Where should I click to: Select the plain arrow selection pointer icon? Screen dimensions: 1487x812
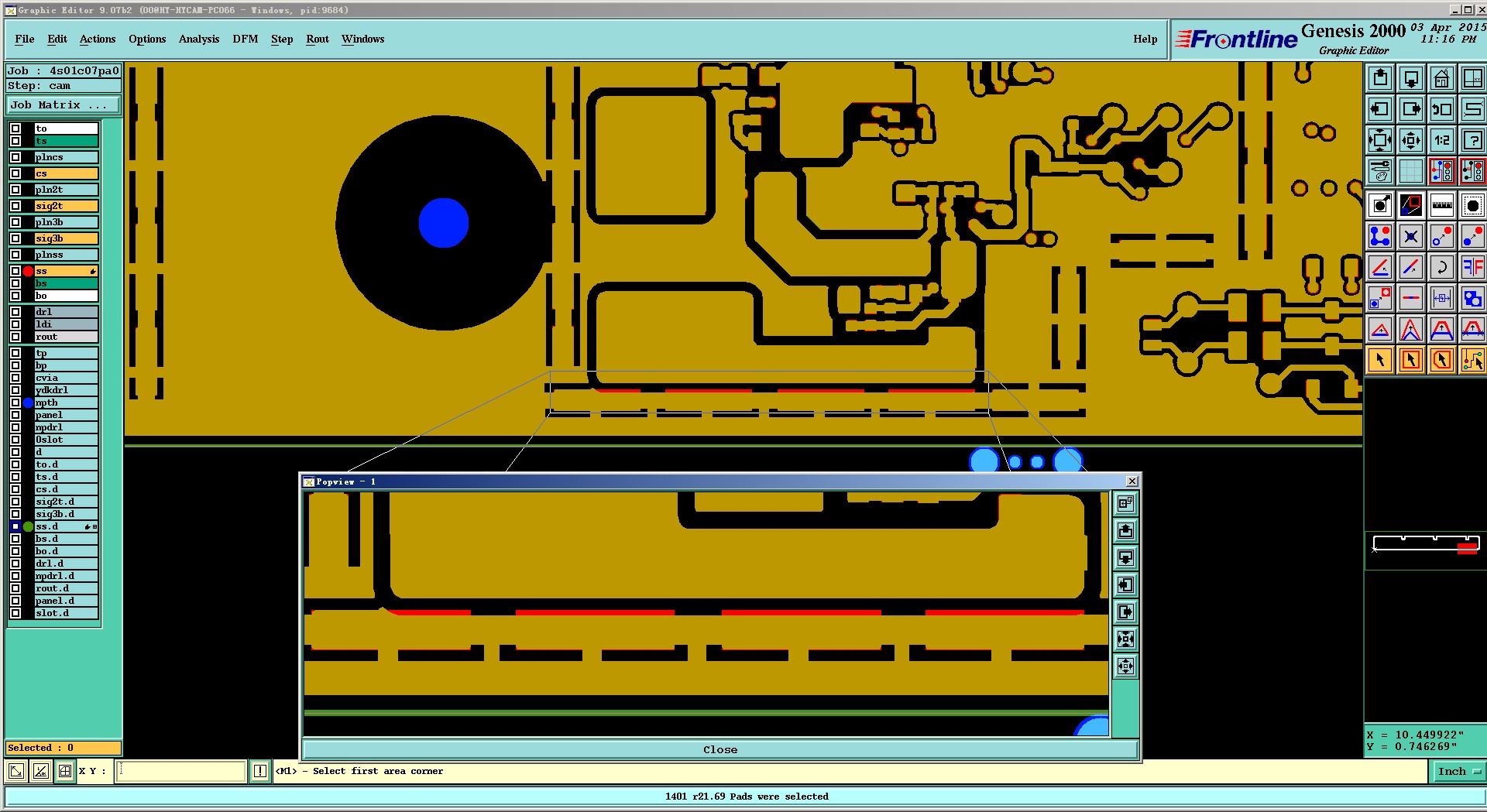point(1380,360)
